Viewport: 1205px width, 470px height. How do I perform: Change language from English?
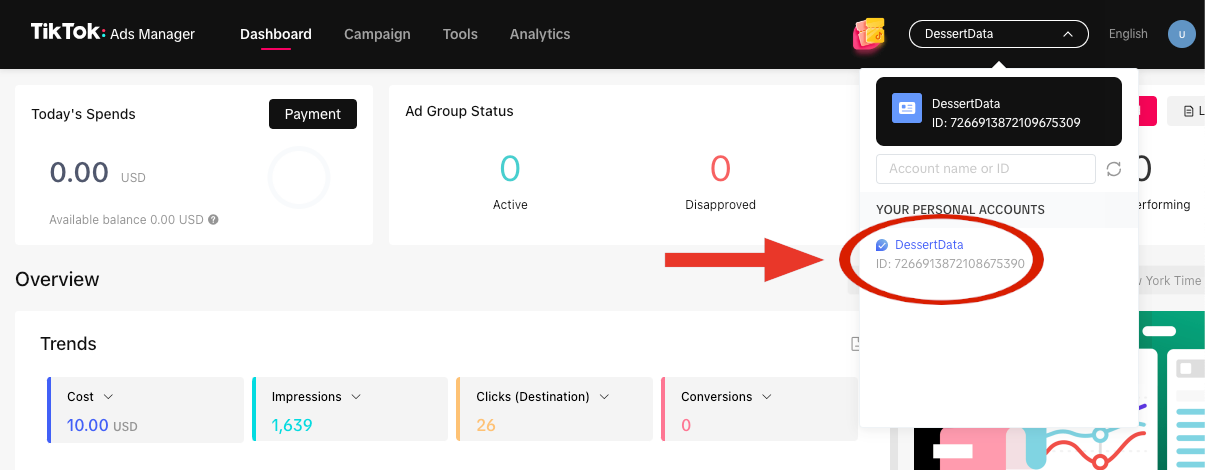pyautogui.click(x=1128, y=34)
